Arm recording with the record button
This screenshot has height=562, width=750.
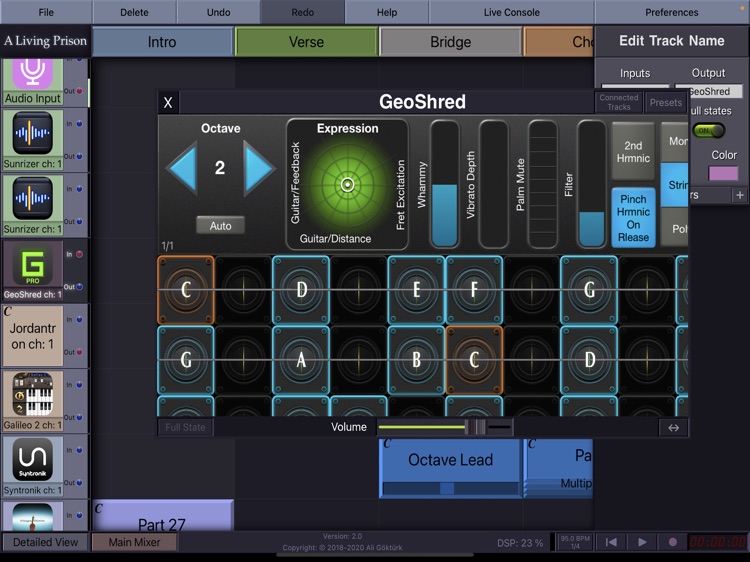coord(673,542)
